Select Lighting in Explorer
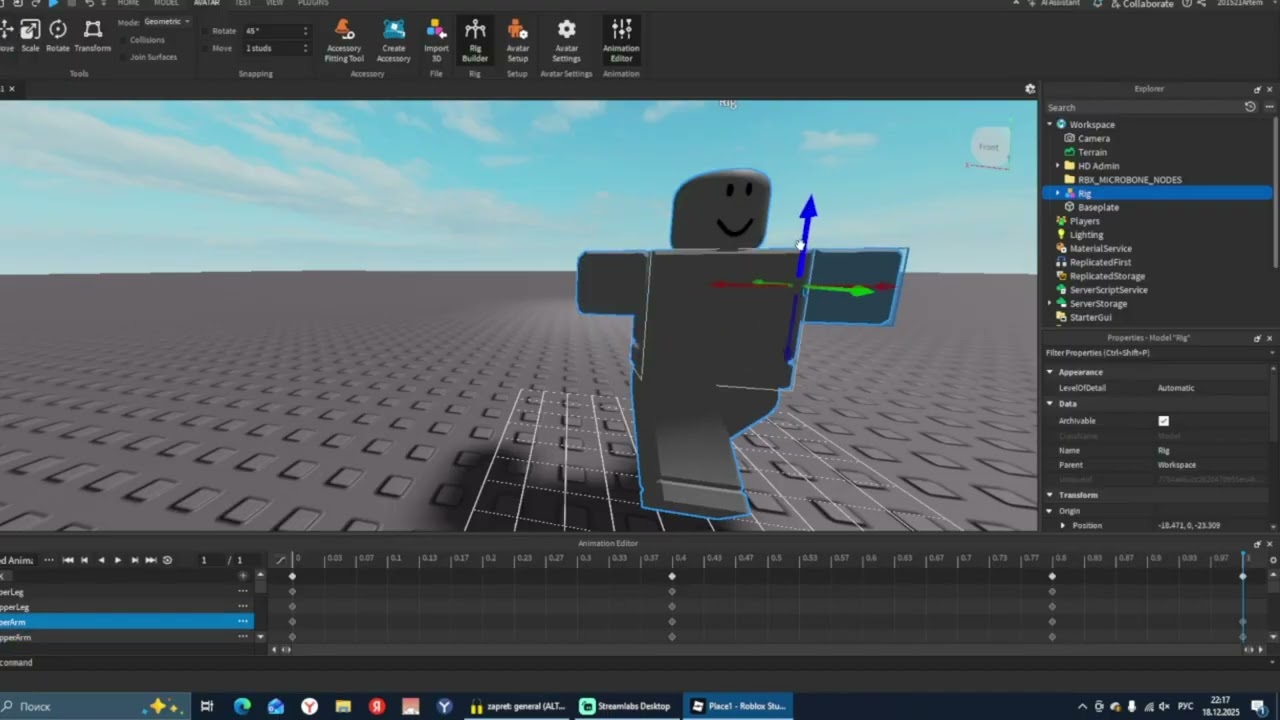 coord(1086,235)
